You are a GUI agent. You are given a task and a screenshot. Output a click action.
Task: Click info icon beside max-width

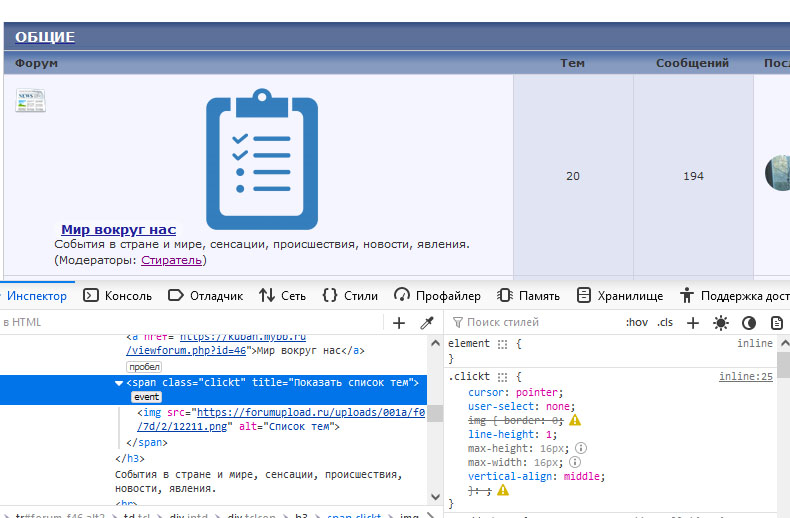coord(574,462)
